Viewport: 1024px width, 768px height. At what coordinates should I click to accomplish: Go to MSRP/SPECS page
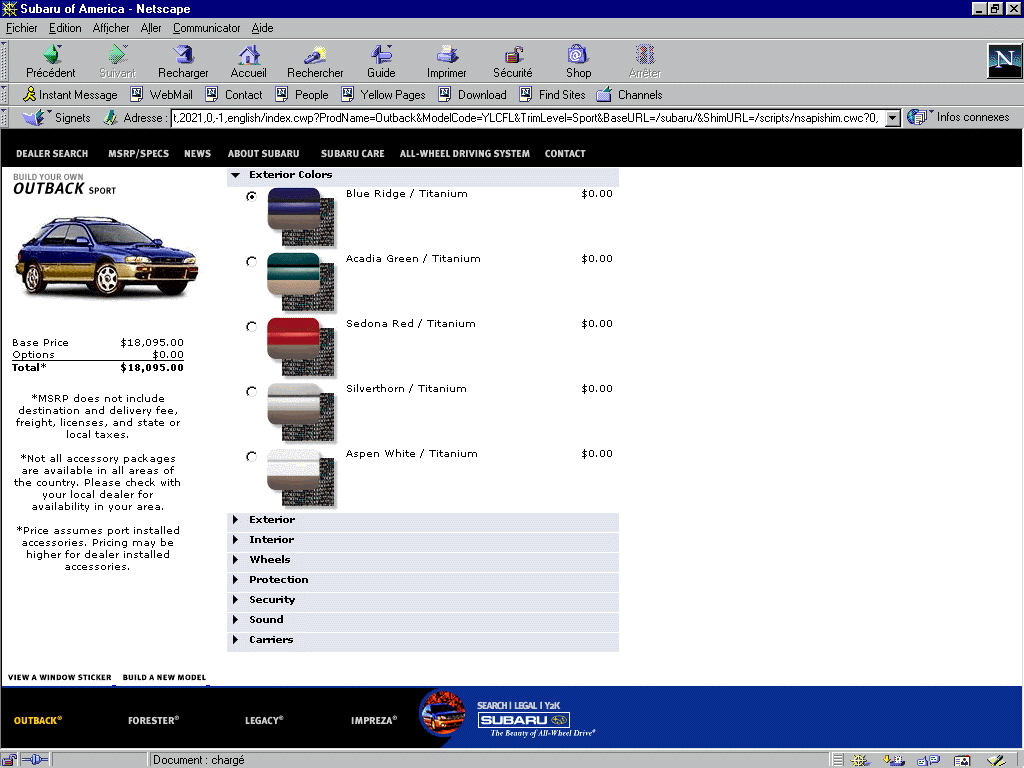pyautogui.click(x=138, y=153)
